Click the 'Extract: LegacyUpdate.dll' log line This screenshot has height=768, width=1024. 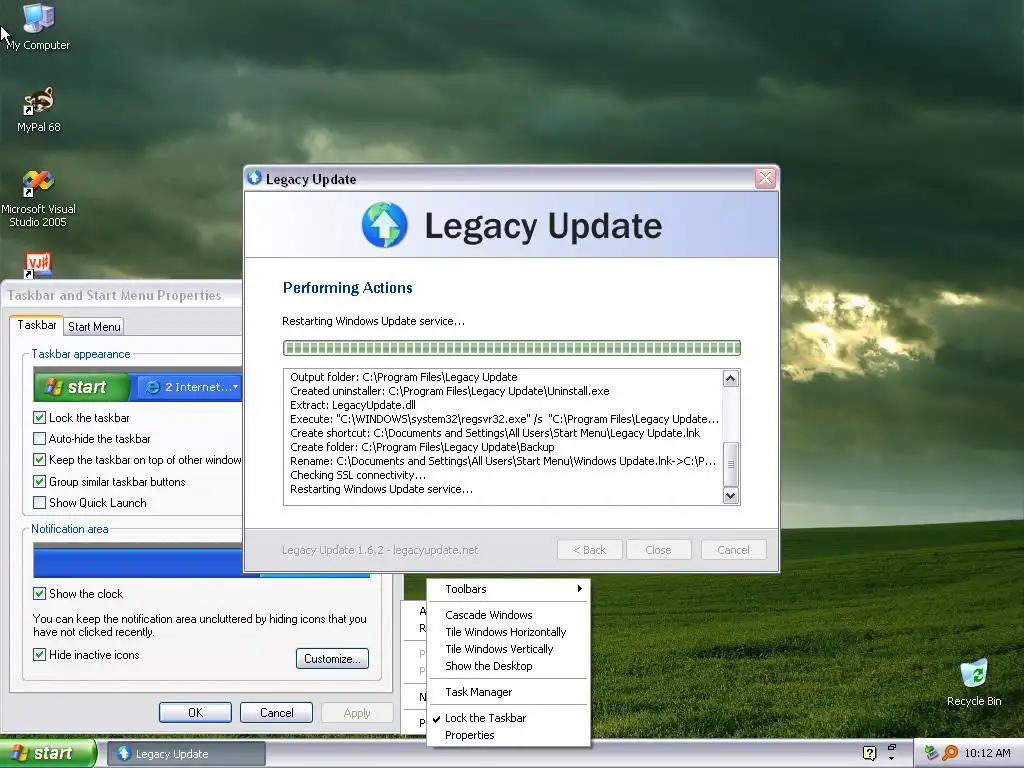pos(353,405)
